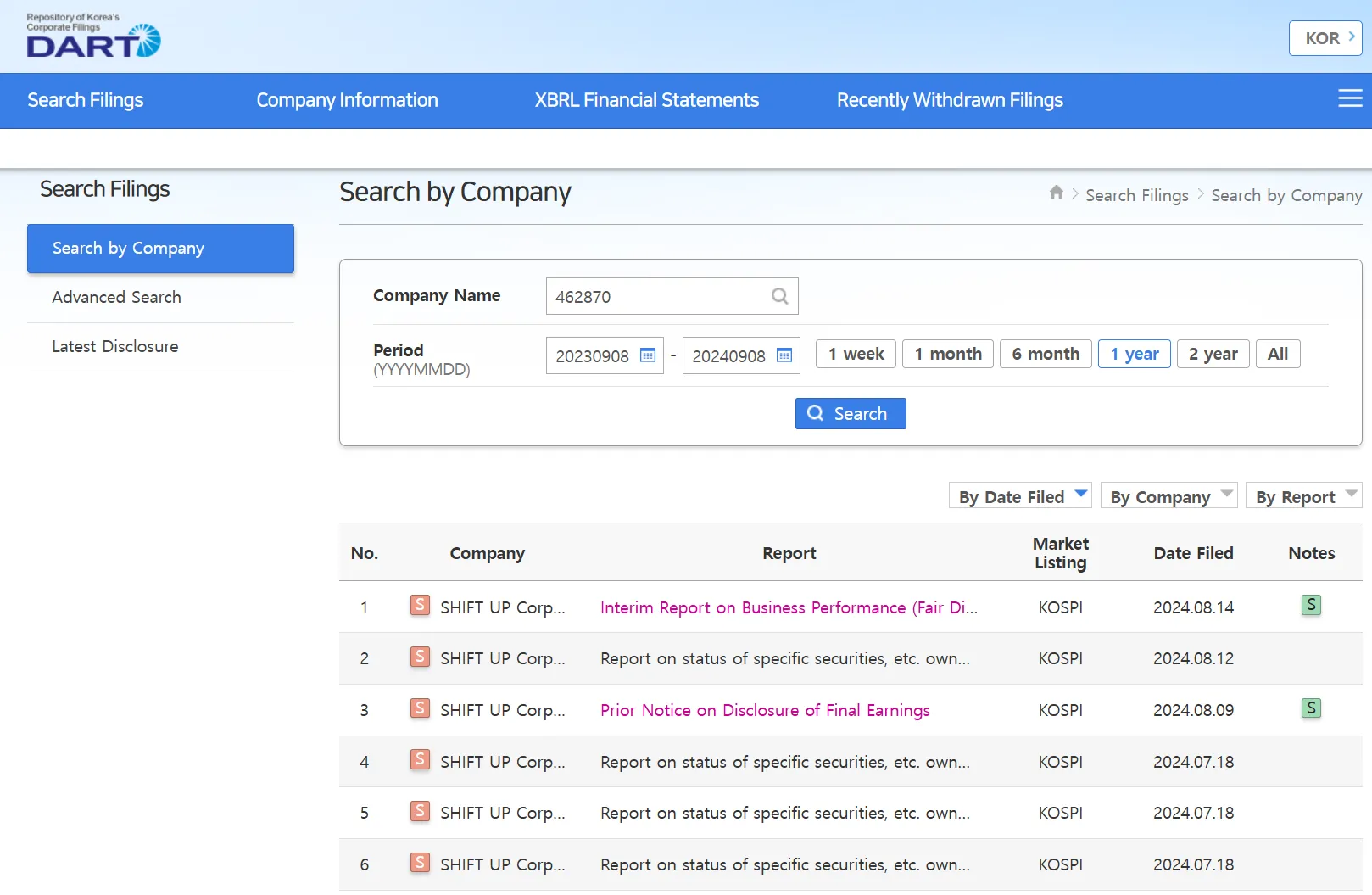
Task: Click the green S note icon for row 1
Action: (1311, 606)
